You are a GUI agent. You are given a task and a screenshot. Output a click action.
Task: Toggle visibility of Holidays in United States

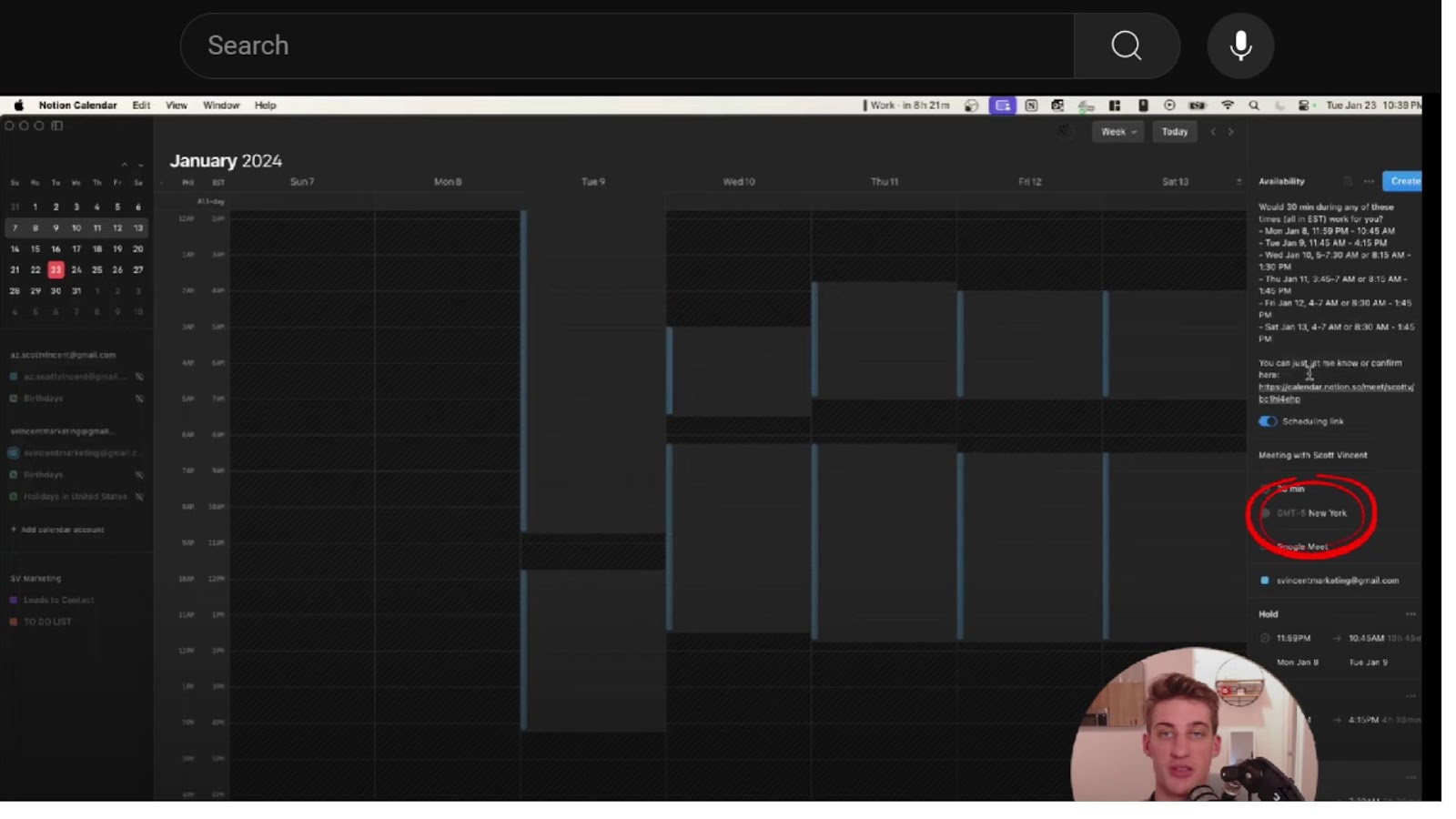pyautogui.click(x=139, y=497)
